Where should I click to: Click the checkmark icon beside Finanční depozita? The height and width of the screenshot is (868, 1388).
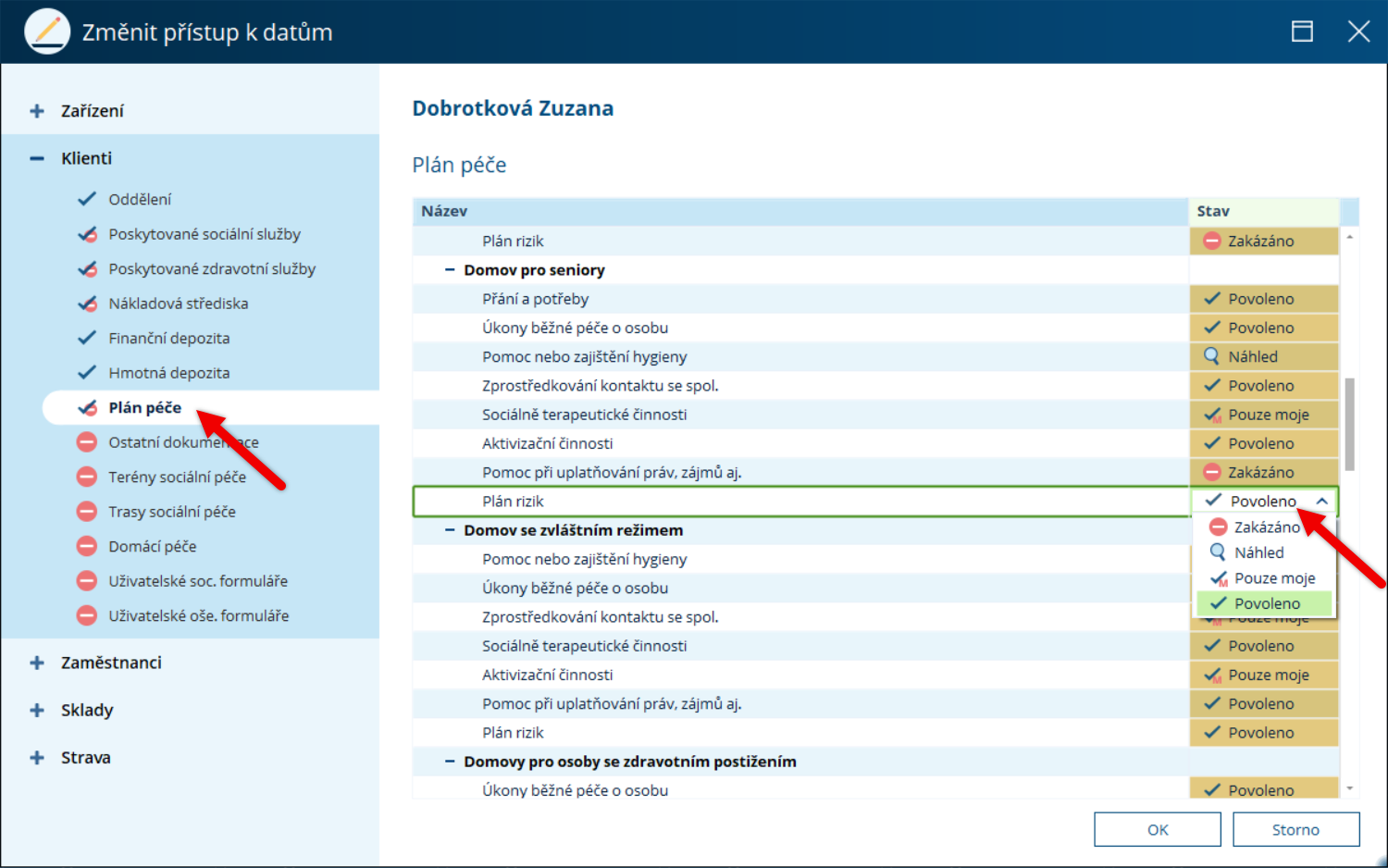click(87, 338)
